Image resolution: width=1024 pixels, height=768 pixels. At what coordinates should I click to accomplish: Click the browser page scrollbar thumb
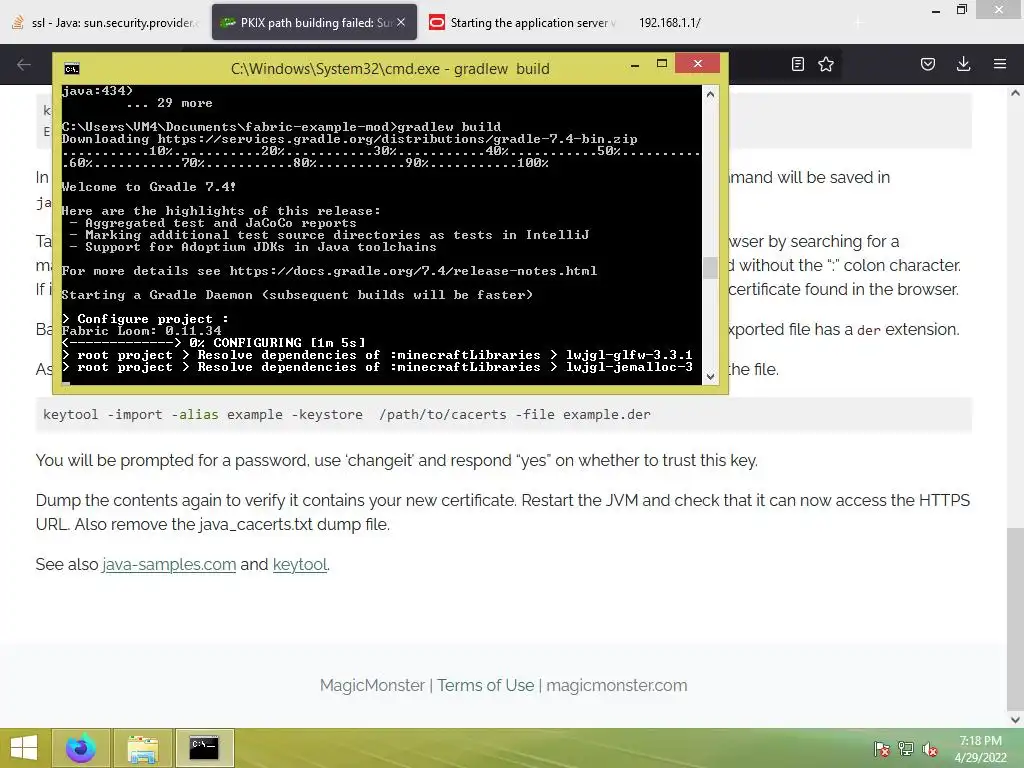(x=1015, y=618)
